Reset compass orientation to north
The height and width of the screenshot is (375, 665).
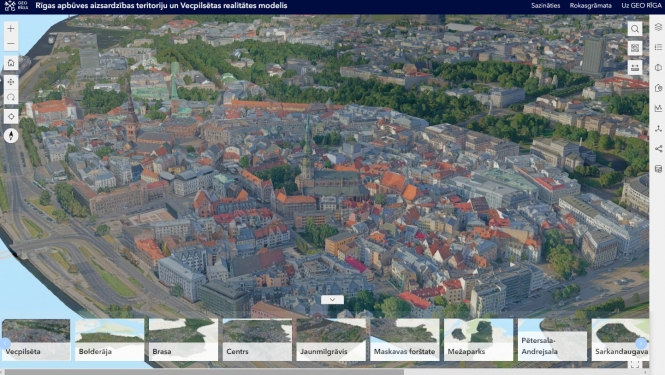[x=11, y=135]
